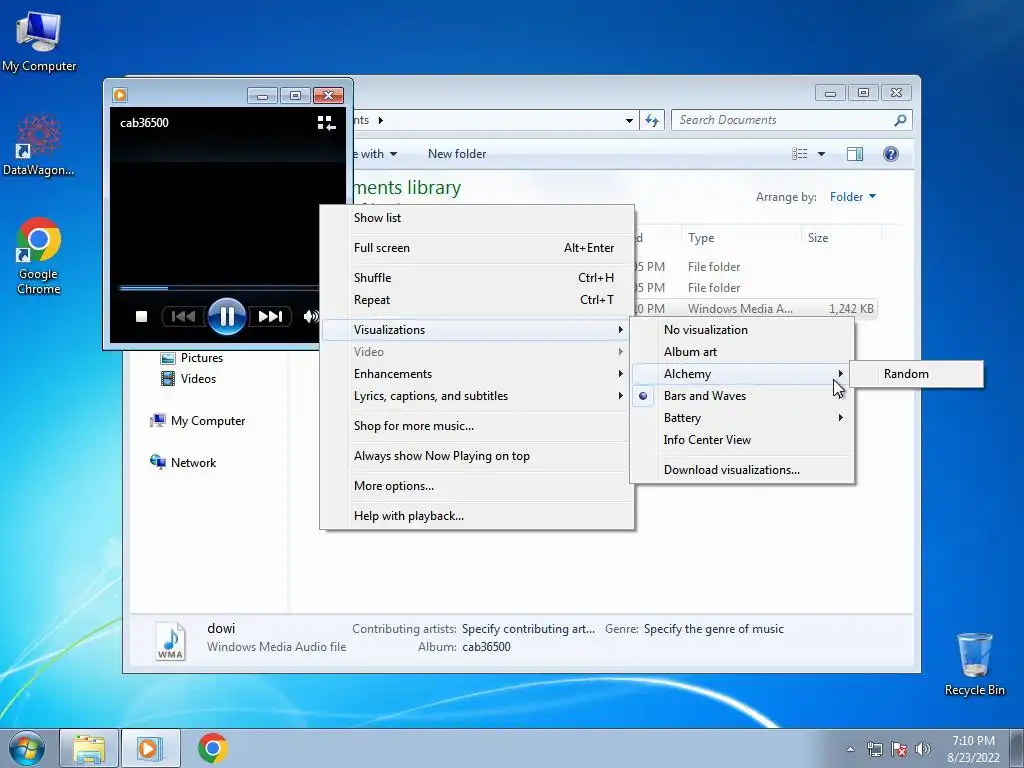Open the view options dropdown arrow
The image size is (1024, 768).
tap(822, 154)
